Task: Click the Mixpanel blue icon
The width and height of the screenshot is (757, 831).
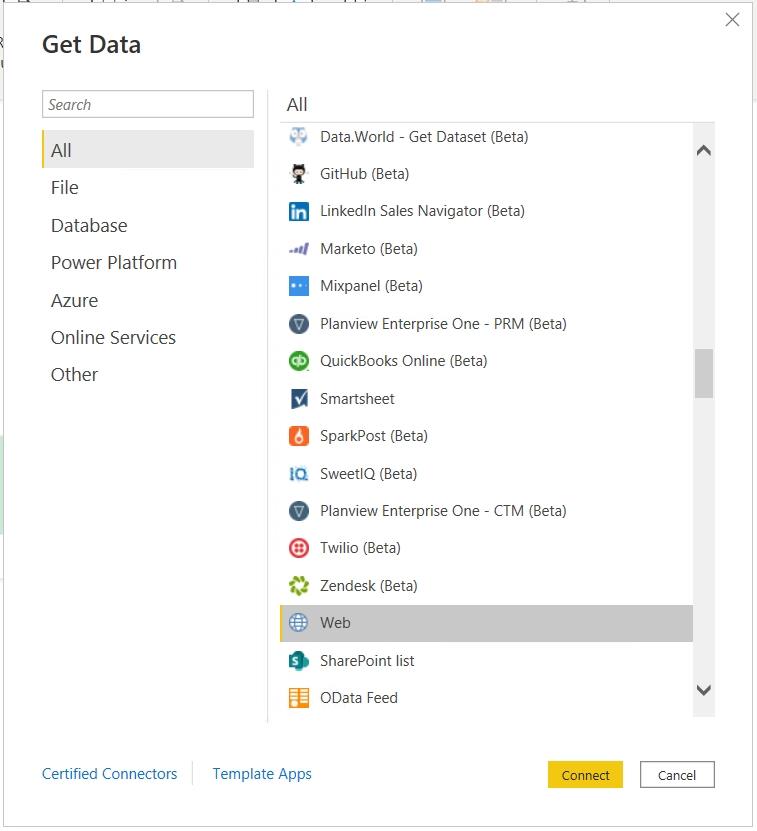Action: tap(298, 286)
